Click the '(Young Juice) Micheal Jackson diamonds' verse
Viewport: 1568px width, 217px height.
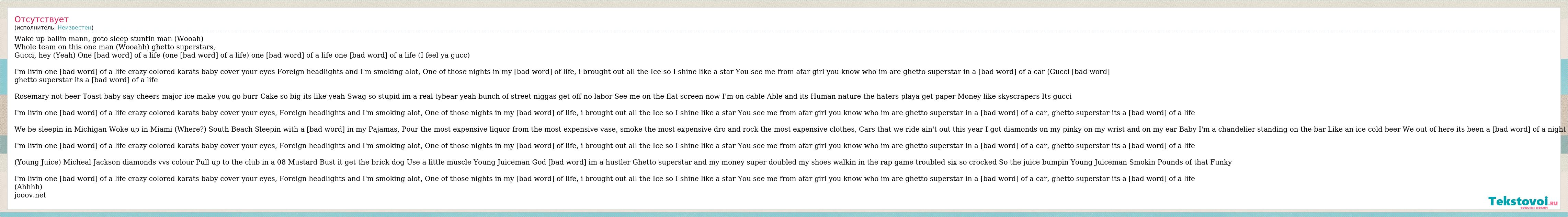coord(623,162)
